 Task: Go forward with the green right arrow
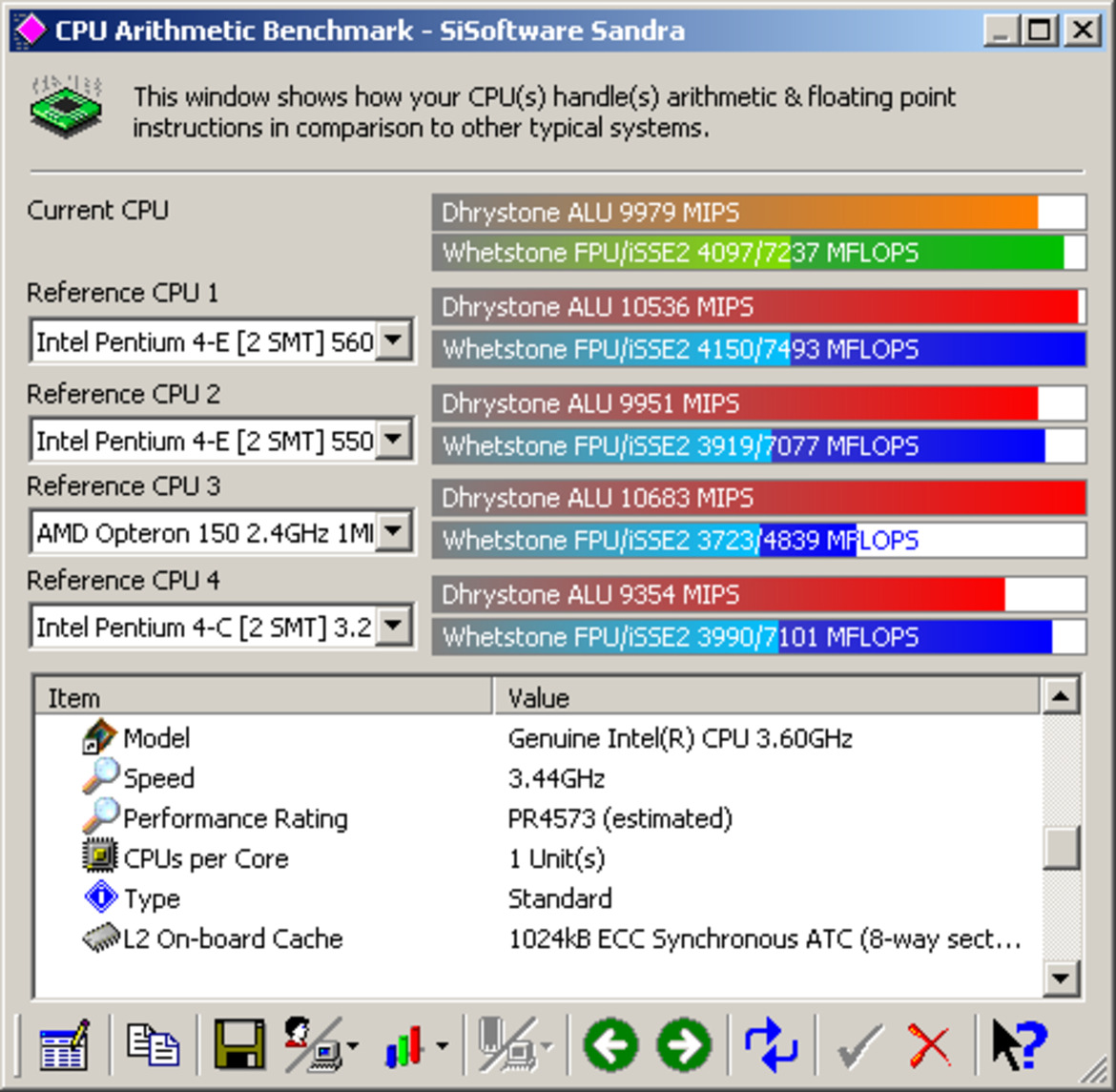[685, 1045]
